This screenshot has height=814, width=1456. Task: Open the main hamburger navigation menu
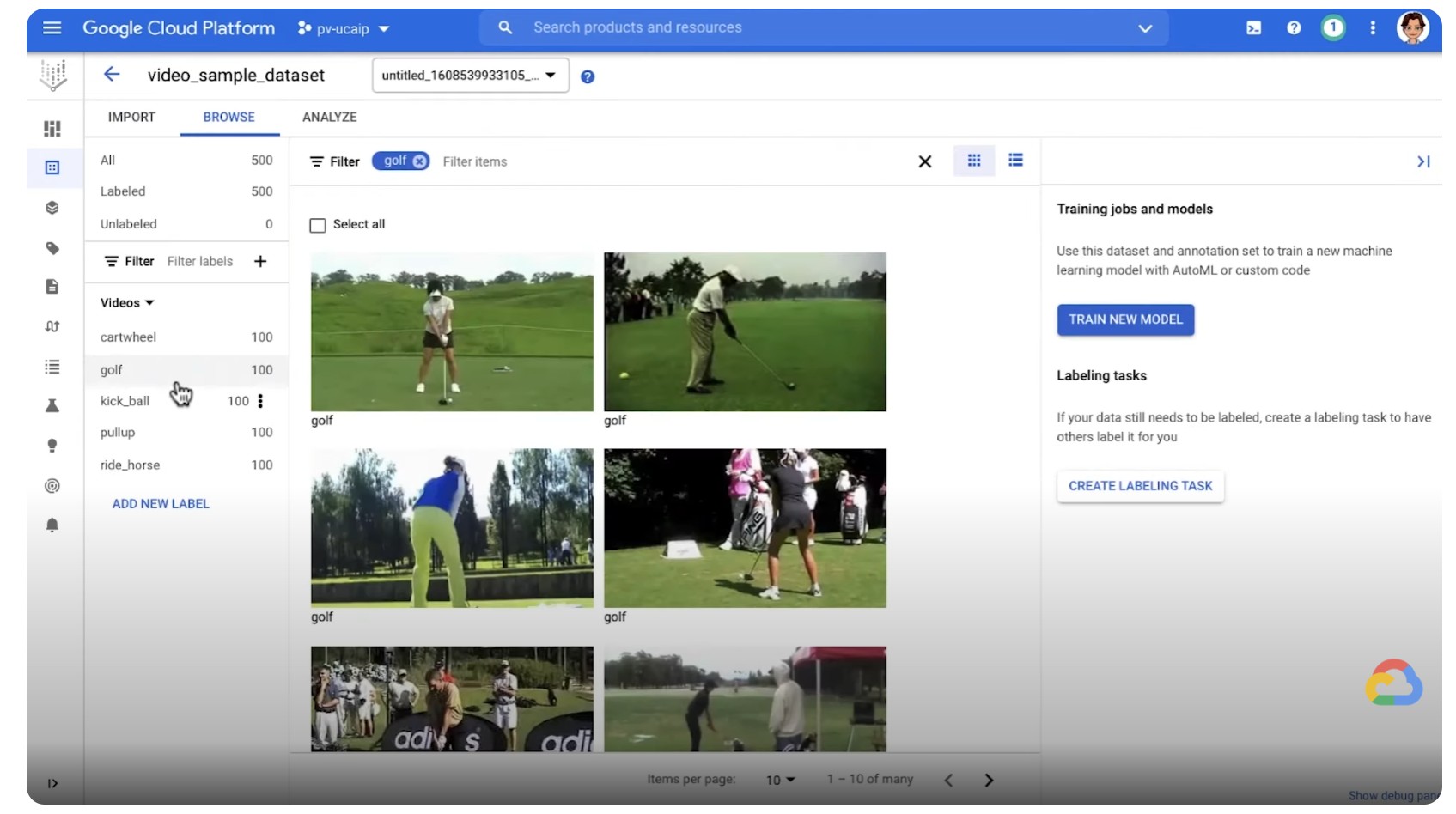[52, 28]
